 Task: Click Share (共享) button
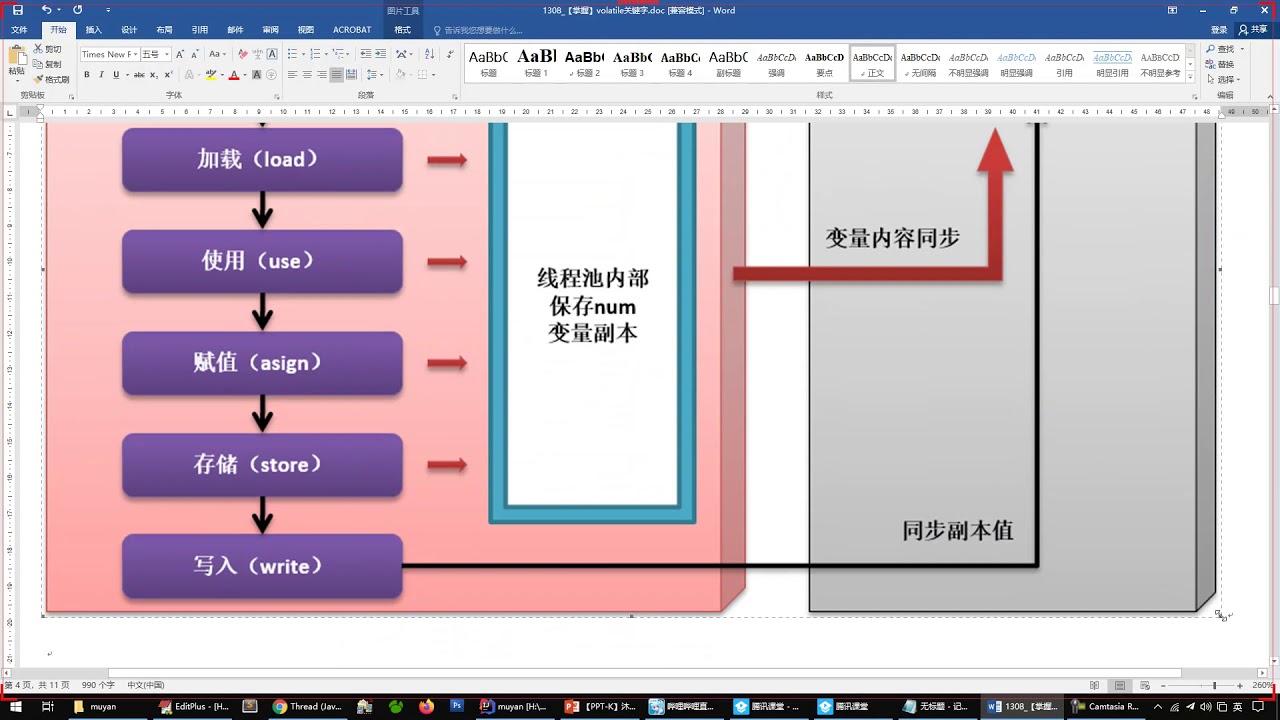pyautogui.click(x=1252, y=30)
